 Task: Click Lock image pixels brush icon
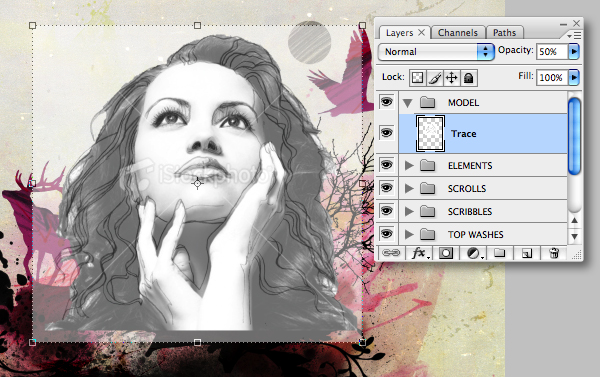[x=434, y=78]
